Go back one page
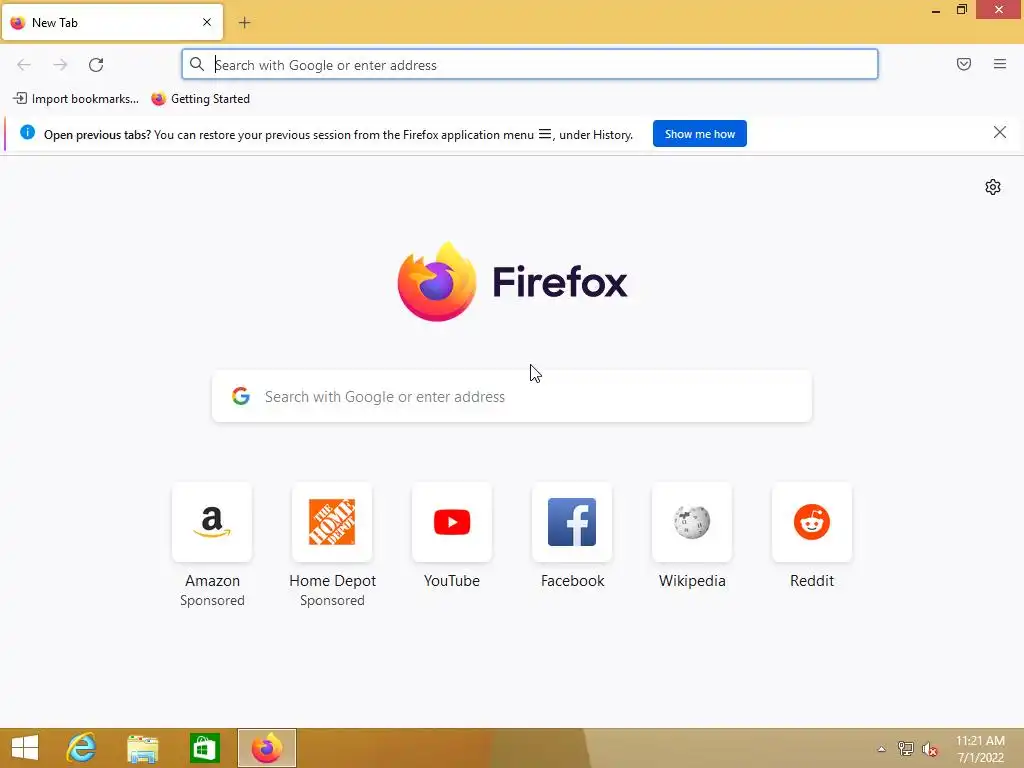Image resolution: width=1024 pixels, height=768 pixels. tap(24, 65)
